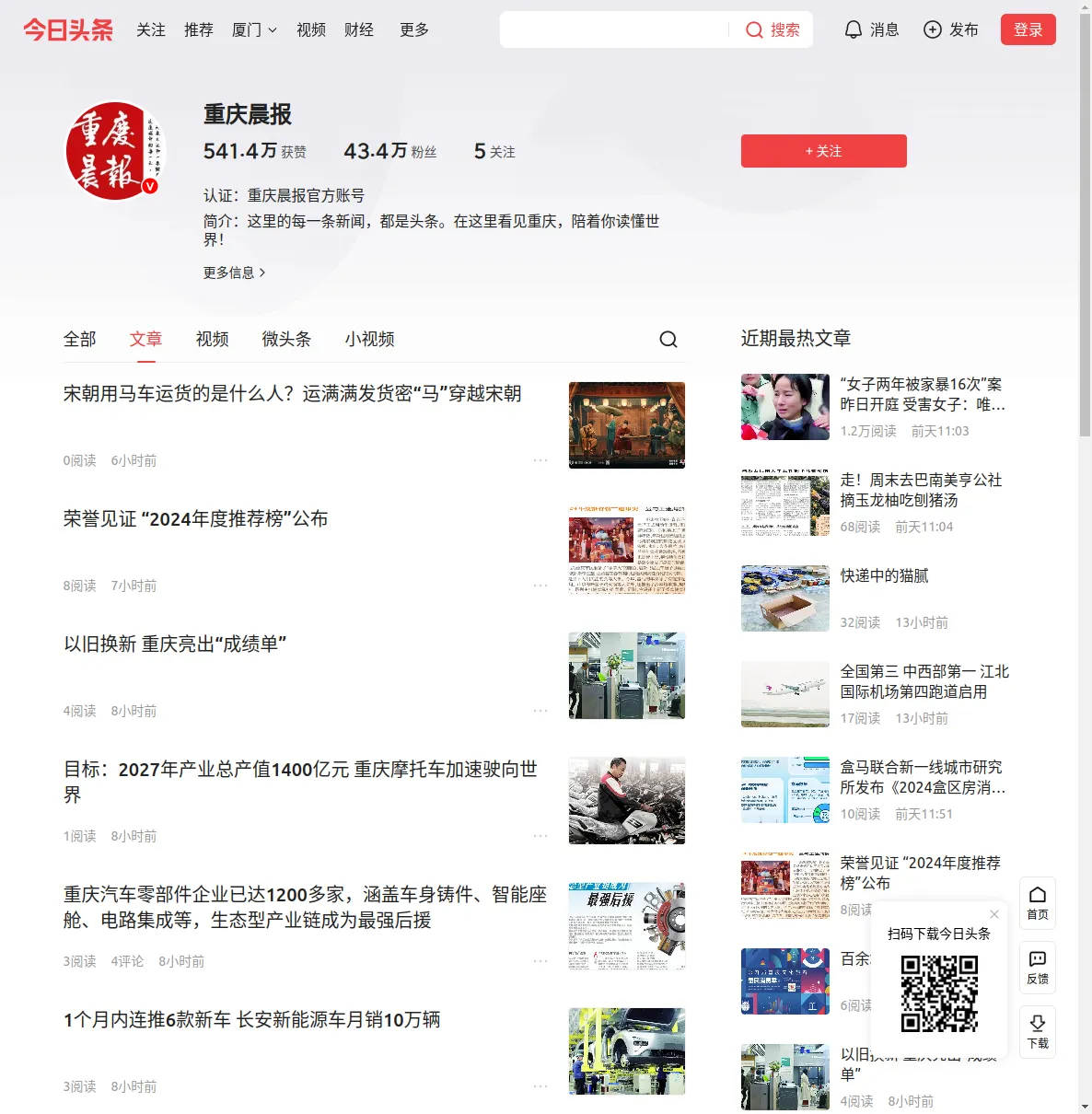Open article 荣誉见证 2024年度推荐榜公布
Screen dimensions: 1092x1114
coord(196,519)
